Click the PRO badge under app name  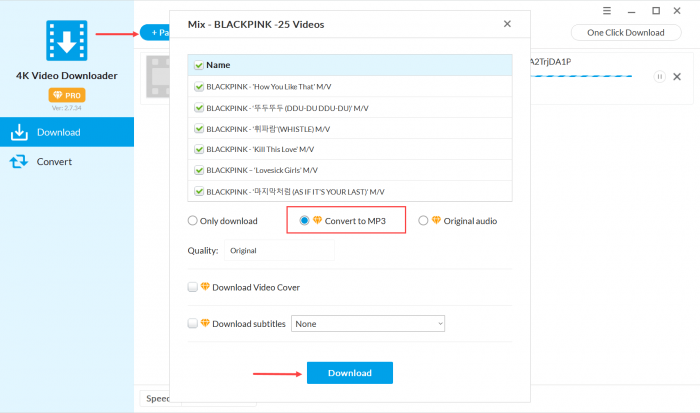[x=66, y=94]
